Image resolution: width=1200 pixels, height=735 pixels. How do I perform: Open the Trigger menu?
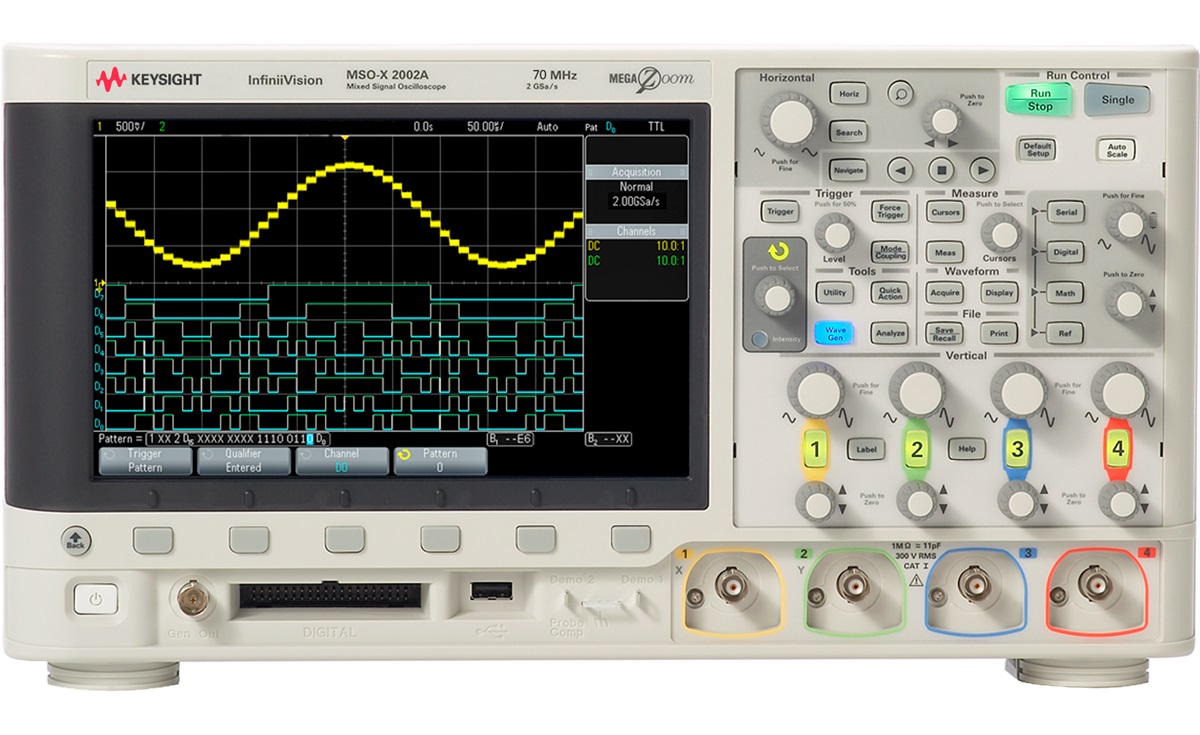(x=779, y=212)
